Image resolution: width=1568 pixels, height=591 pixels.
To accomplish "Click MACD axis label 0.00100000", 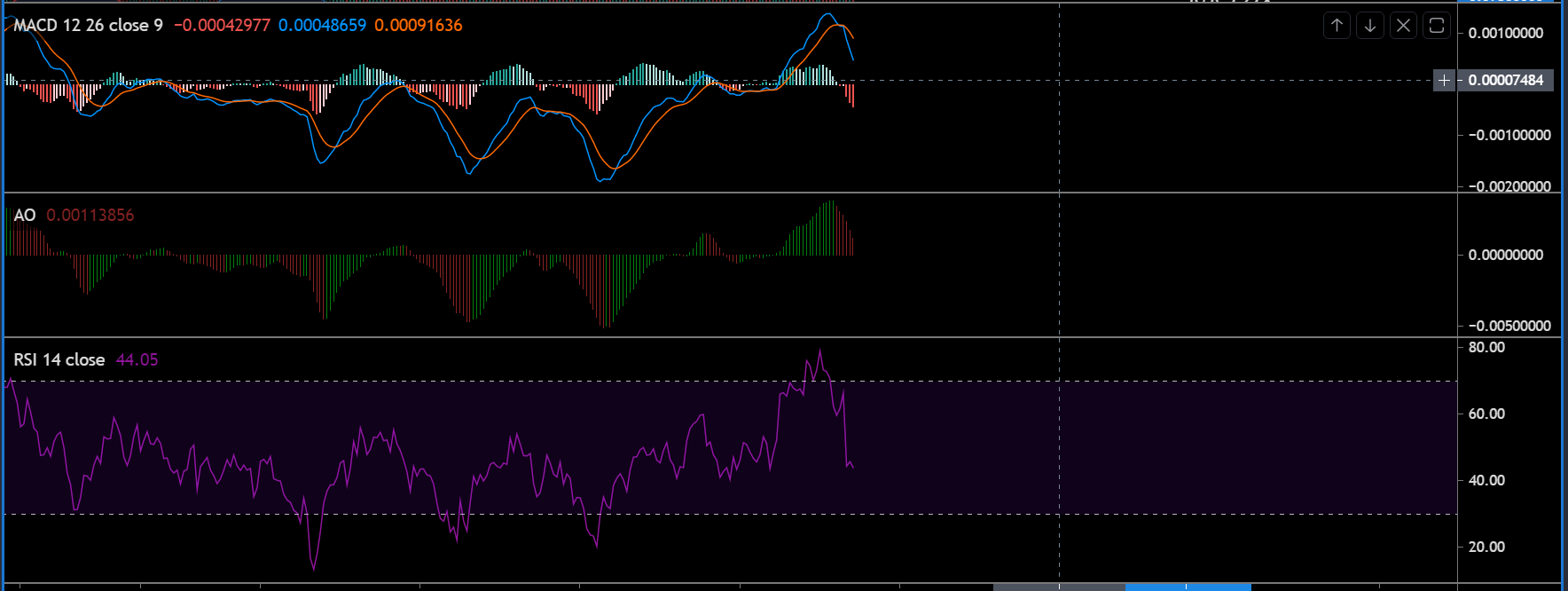I will (1506, 34).
